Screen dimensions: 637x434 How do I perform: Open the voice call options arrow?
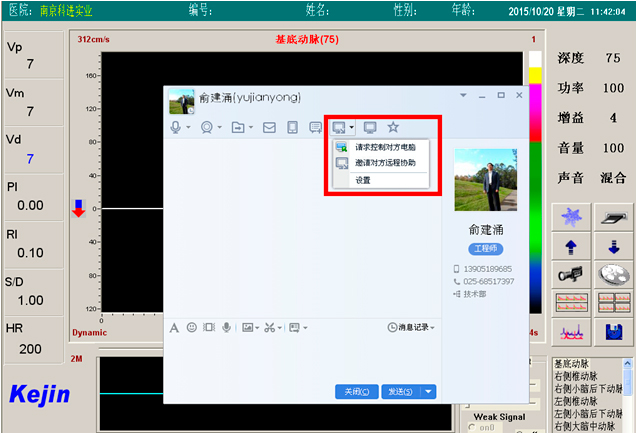coord(188,127)
